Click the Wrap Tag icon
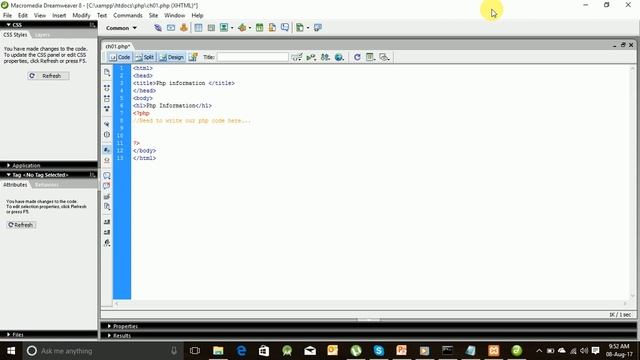The height and width of the screenshot is (360, 640). click(x=107, y=197)
